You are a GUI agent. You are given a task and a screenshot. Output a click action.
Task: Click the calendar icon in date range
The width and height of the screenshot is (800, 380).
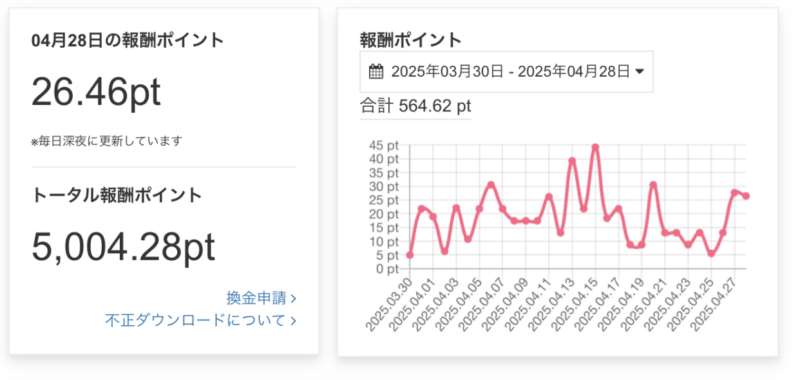coord(376,71)
